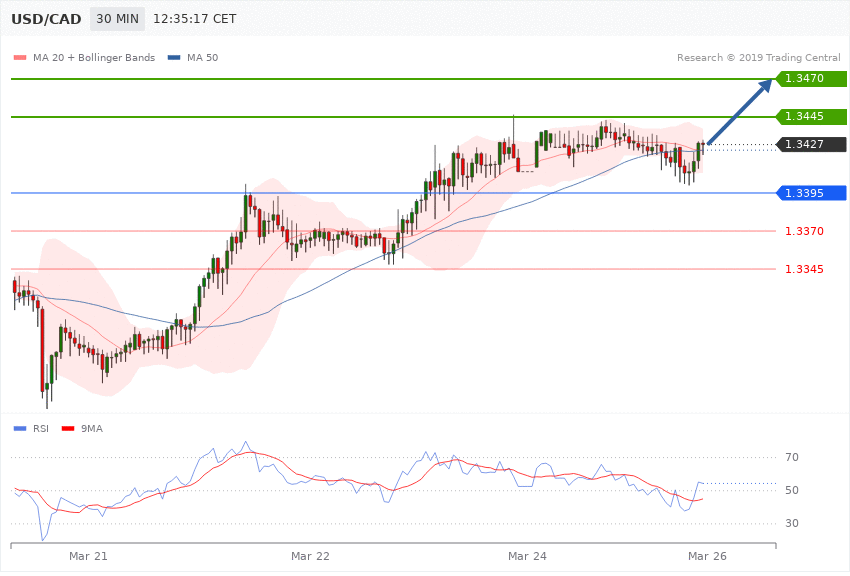Click the red 9MA legend swatch
Image resolution: width=850 pixels, height=576 pixels.
(68, 429)
